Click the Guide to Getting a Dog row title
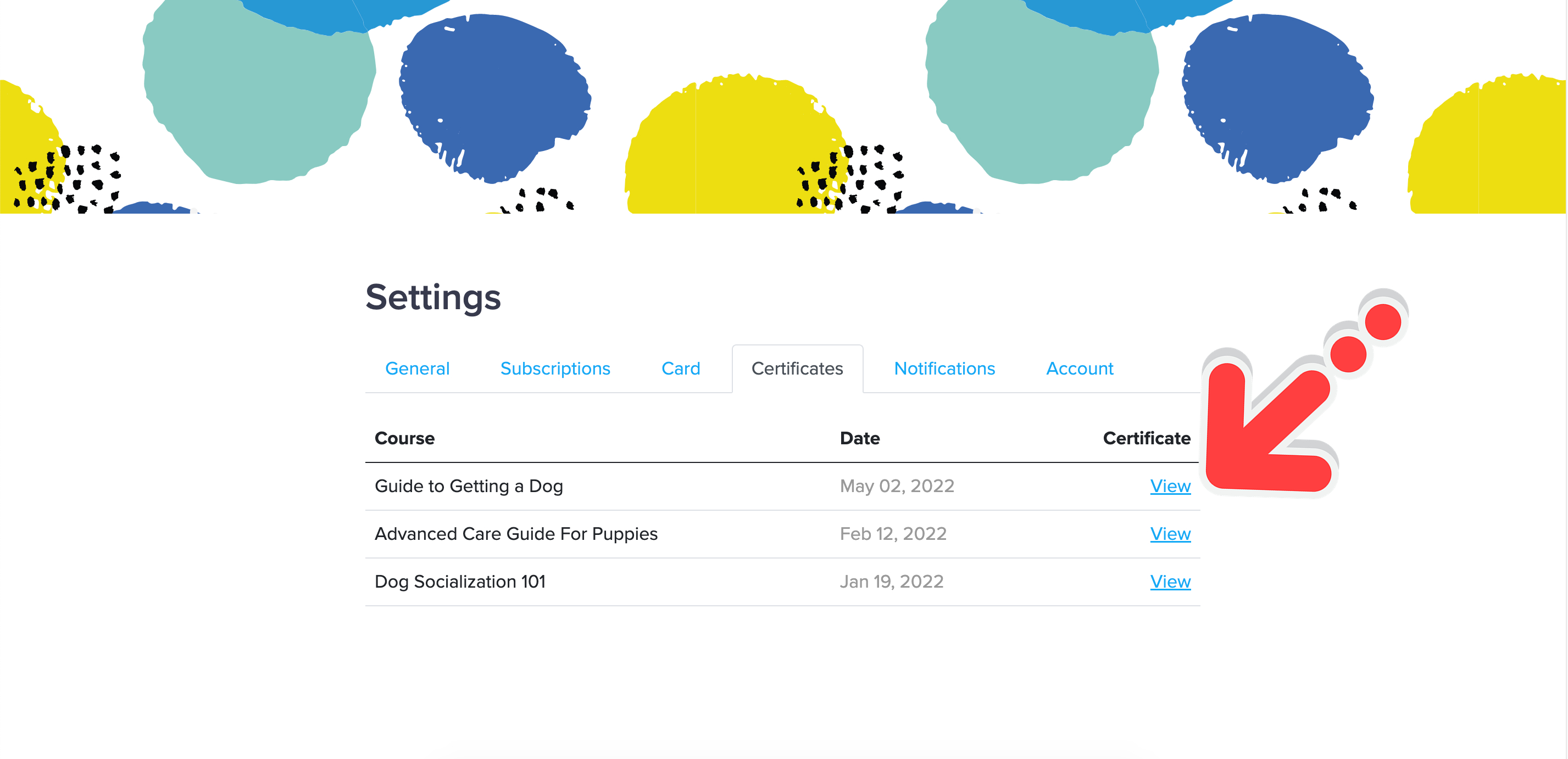This screenshot has width=1568, height=759. 468,485
